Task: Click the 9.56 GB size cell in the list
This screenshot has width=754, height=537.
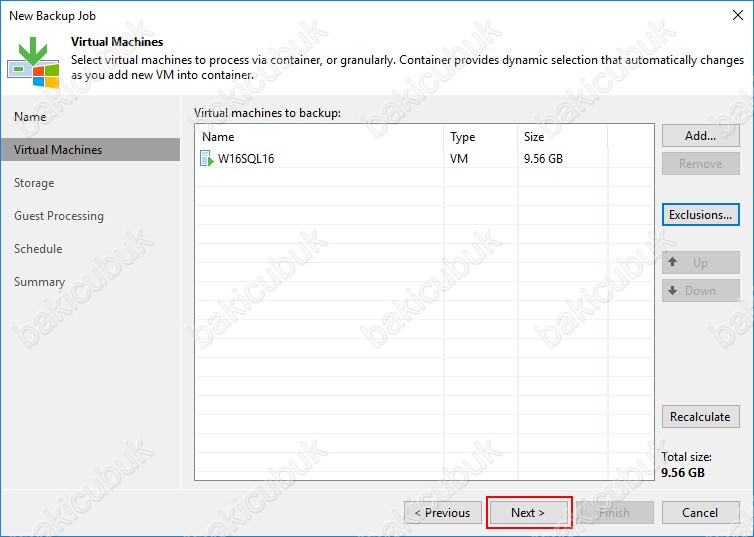Action: pyautogui.click(x=543, y=159)
